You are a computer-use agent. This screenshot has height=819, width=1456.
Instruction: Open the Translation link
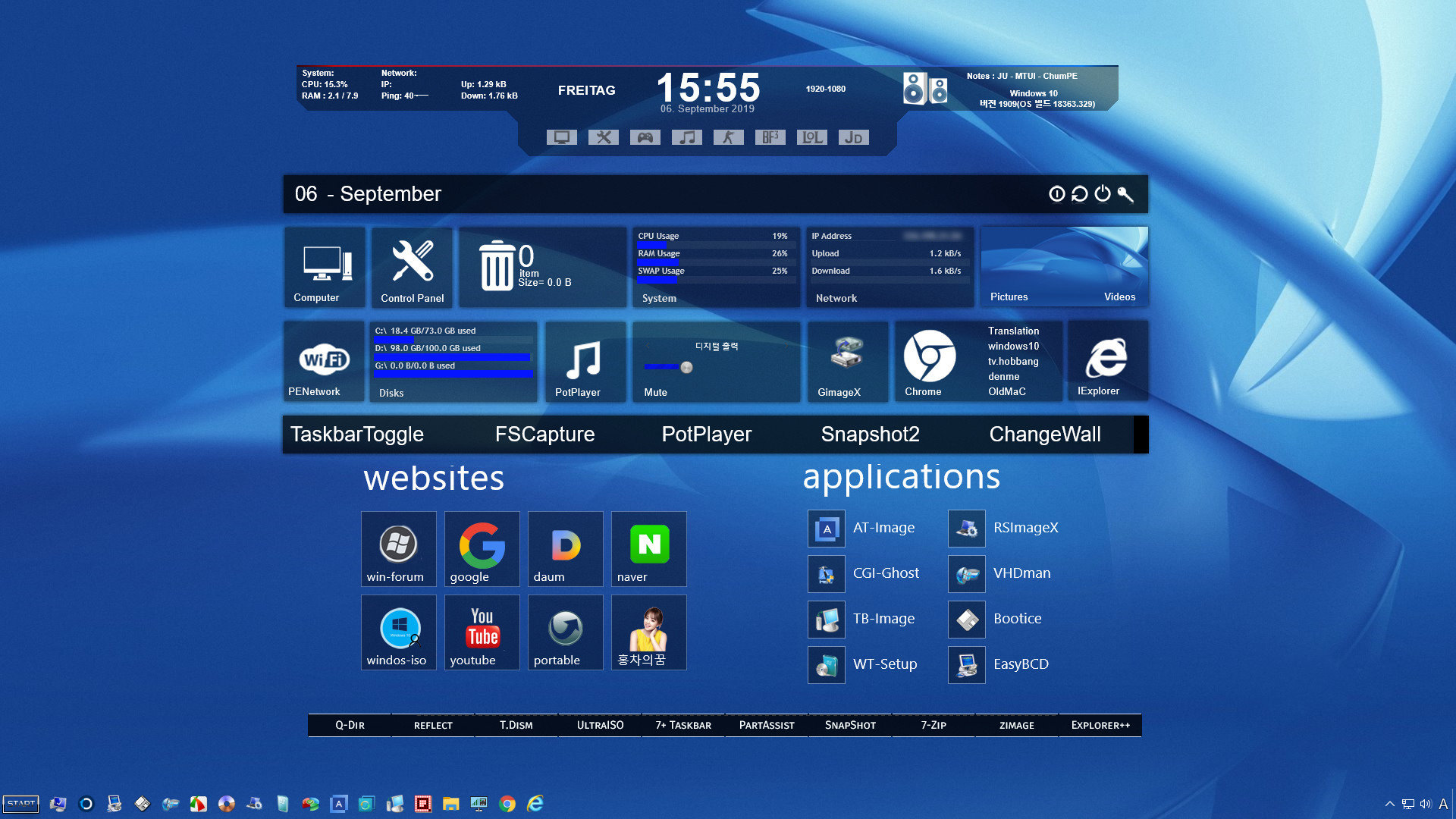coord(1013,331)
